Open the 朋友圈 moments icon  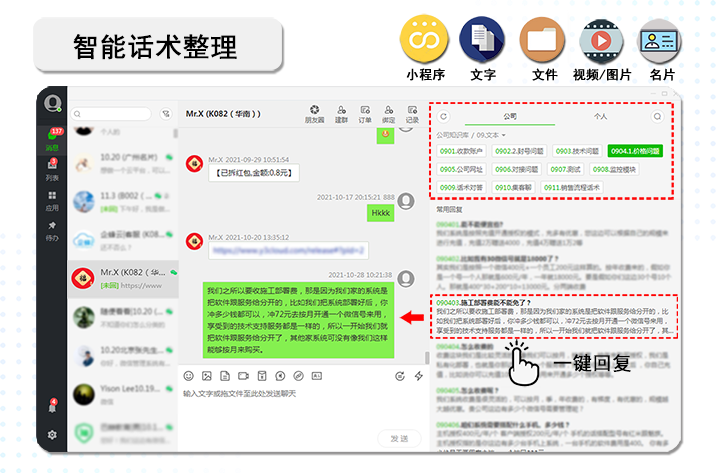(x=314, y=113)
